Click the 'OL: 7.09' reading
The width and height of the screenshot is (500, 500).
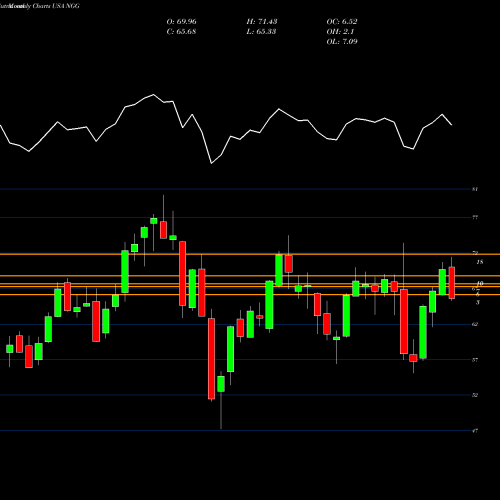click(x=342, y=42)
